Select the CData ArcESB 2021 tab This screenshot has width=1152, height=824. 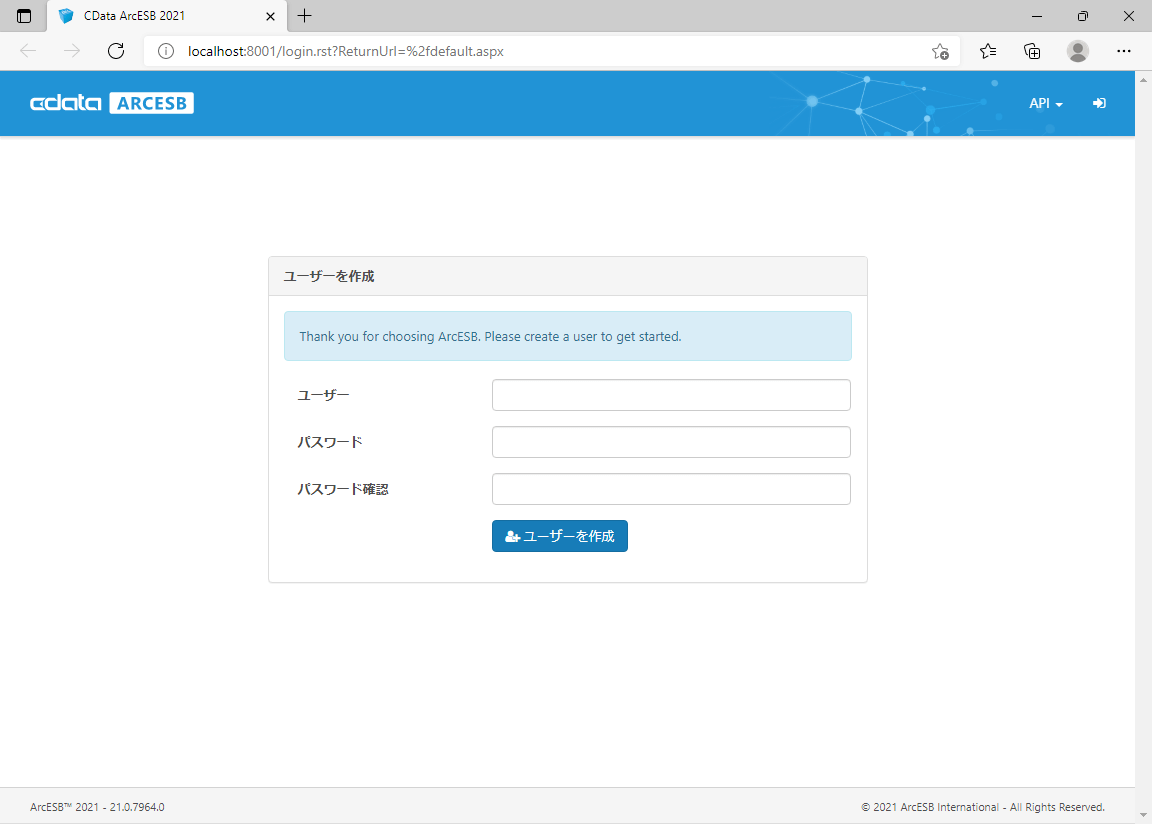(167, 15)
